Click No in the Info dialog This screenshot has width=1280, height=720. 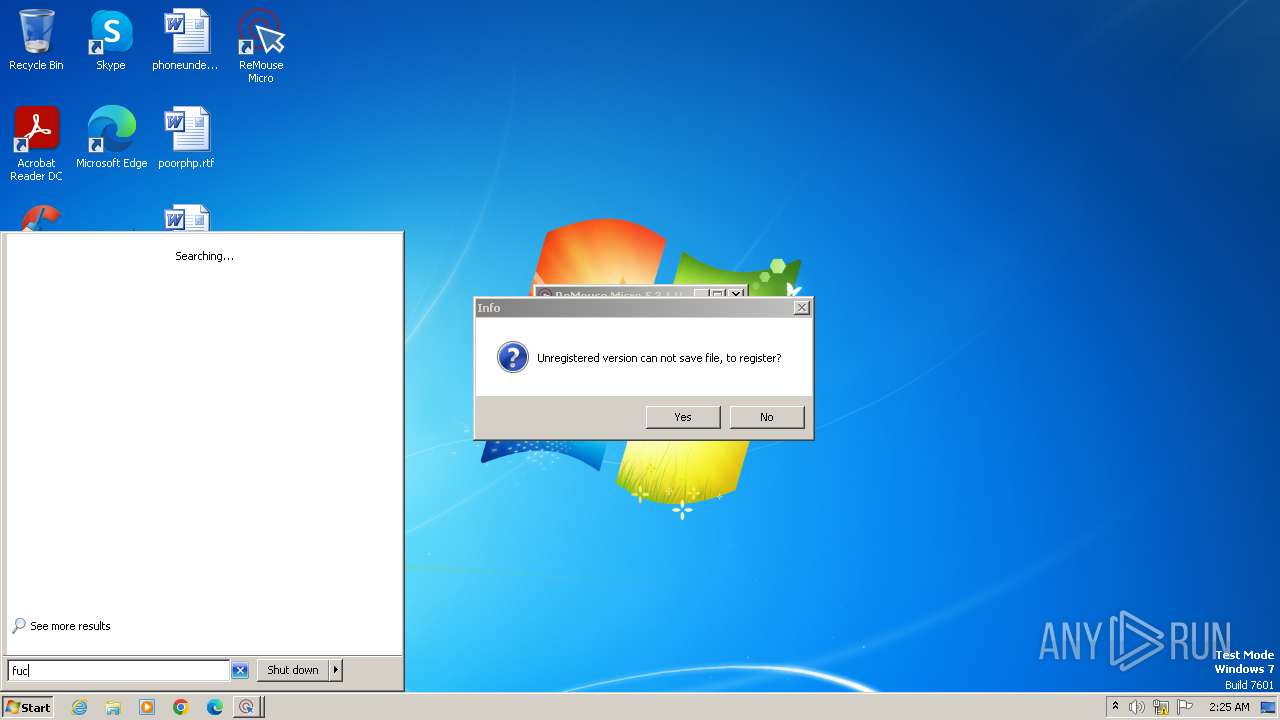(x=767, y=417)
